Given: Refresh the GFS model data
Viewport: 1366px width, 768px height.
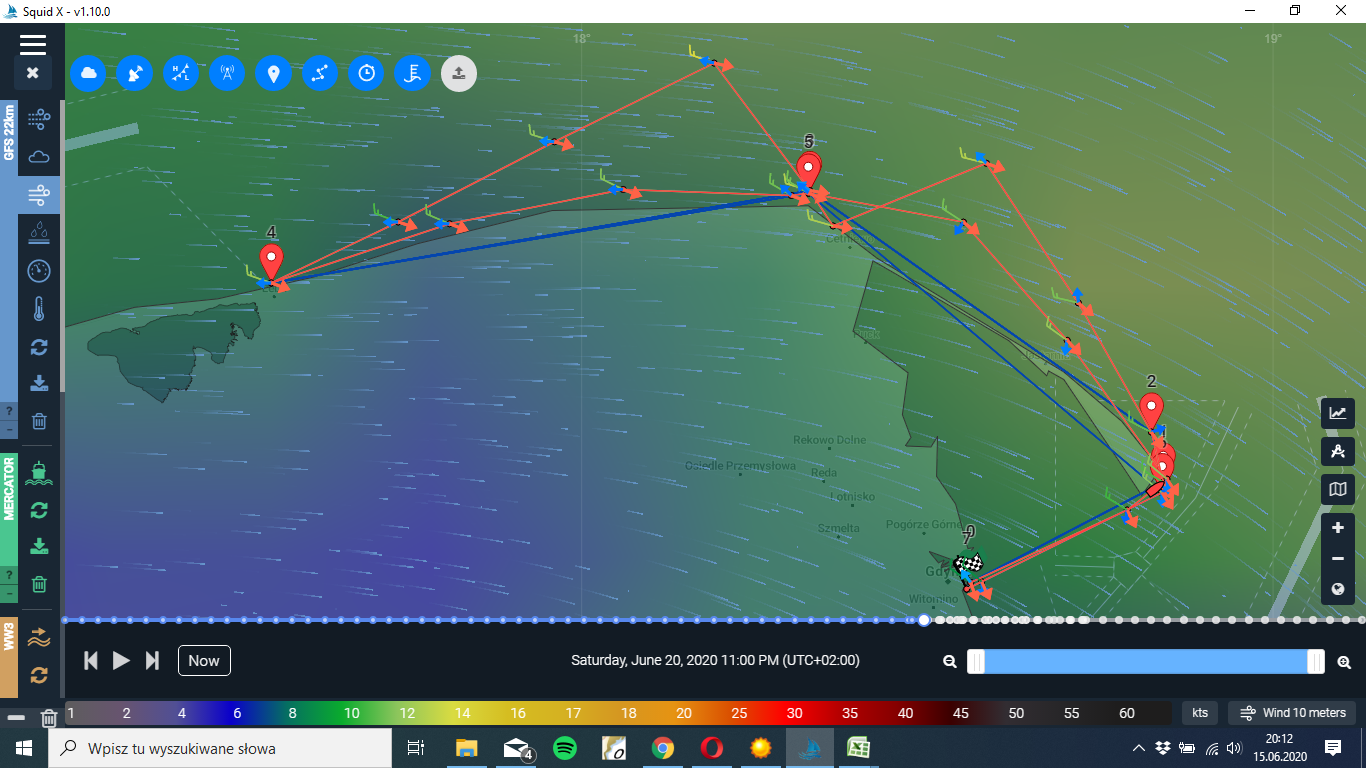Looking at the screenshot, I should pyautogui.click(x=39, y=347).
